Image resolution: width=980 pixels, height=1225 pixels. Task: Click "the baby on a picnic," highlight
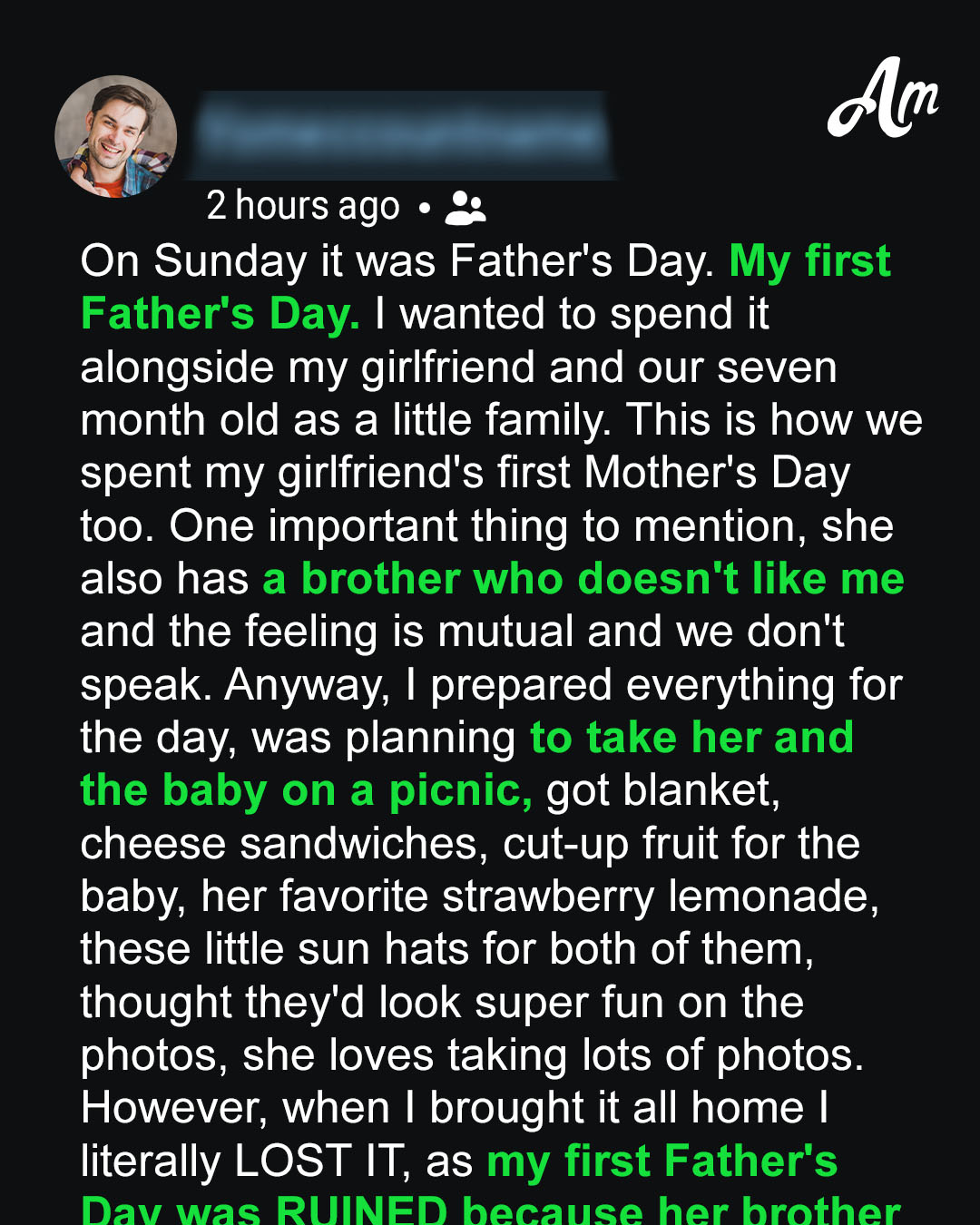[x=307, y=791]
